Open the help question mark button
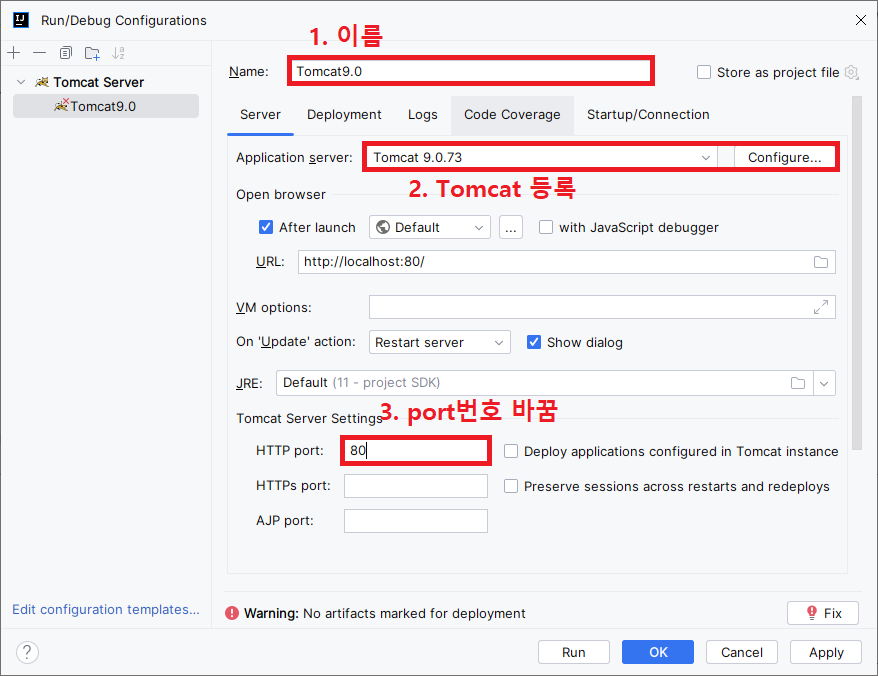 (27, 652)
